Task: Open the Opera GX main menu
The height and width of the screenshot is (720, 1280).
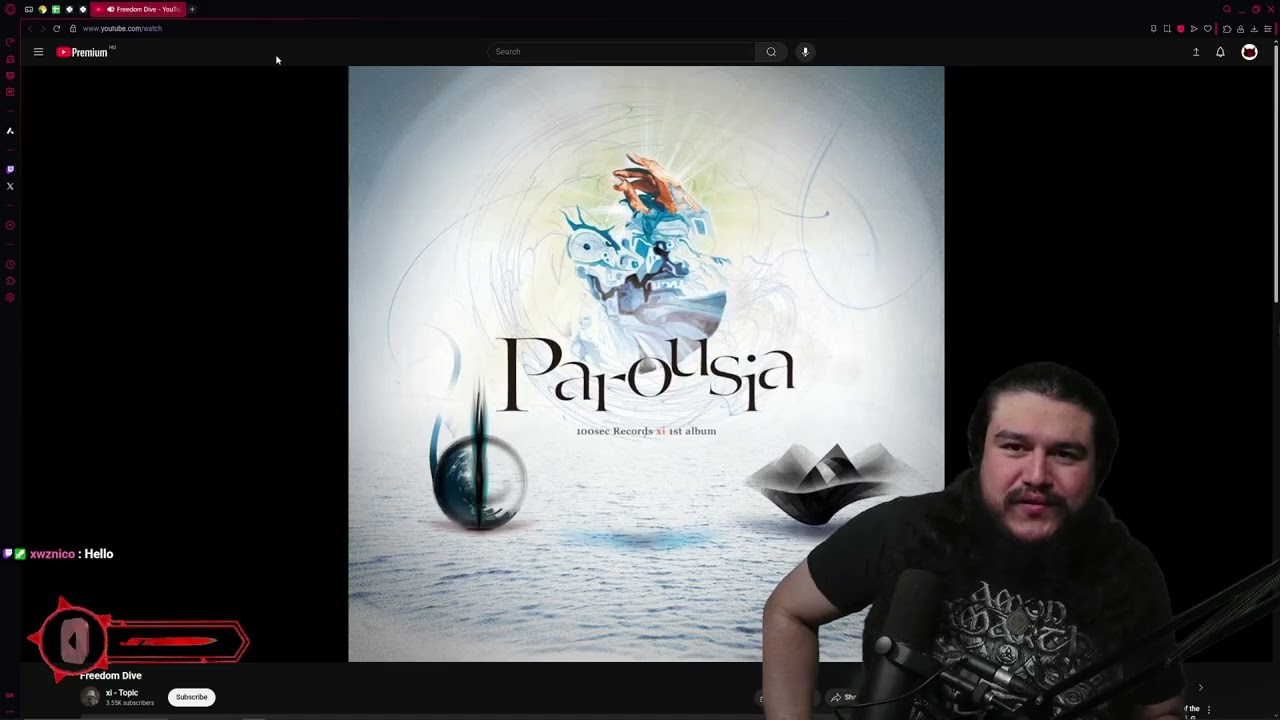Action: (x=10, y=9)
